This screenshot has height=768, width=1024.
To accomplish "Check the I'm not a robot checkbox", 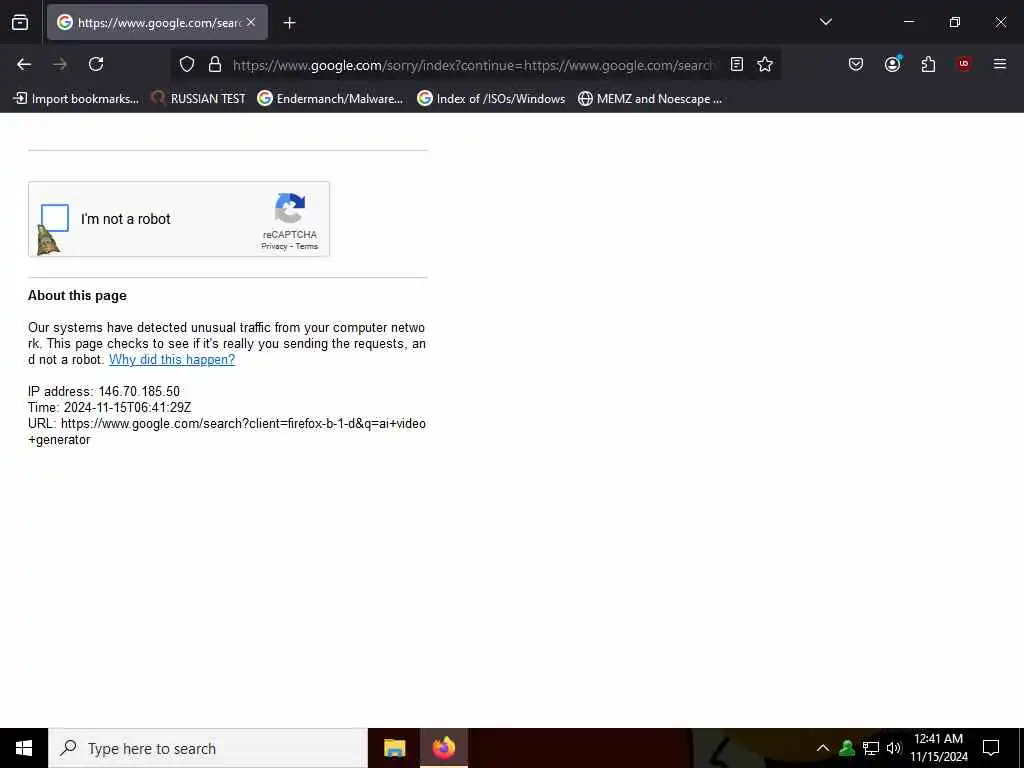I will [55, 218].
